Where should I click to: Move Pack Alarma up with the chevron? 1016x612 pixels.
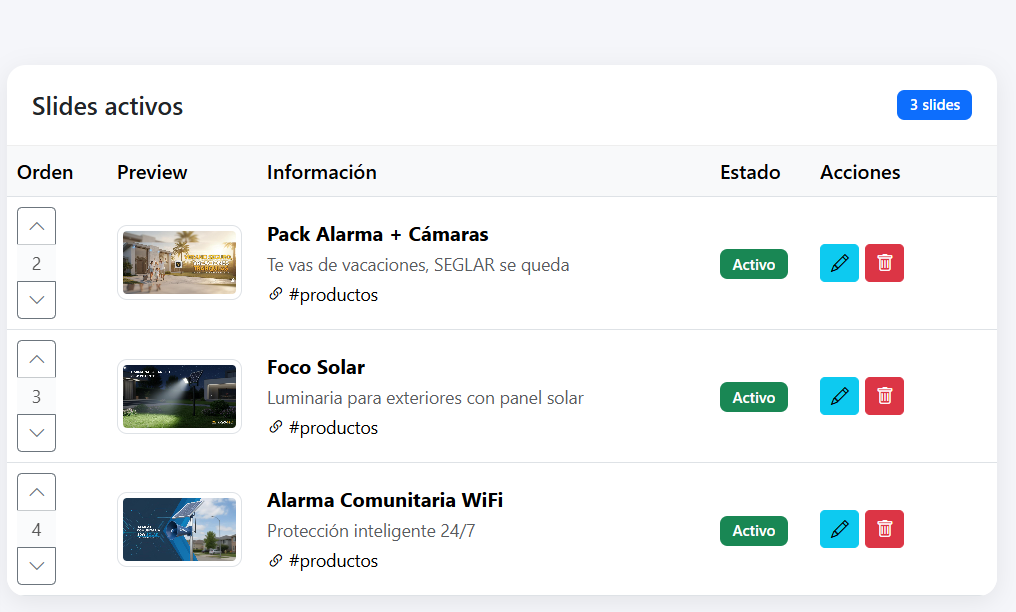coord(36,225)
